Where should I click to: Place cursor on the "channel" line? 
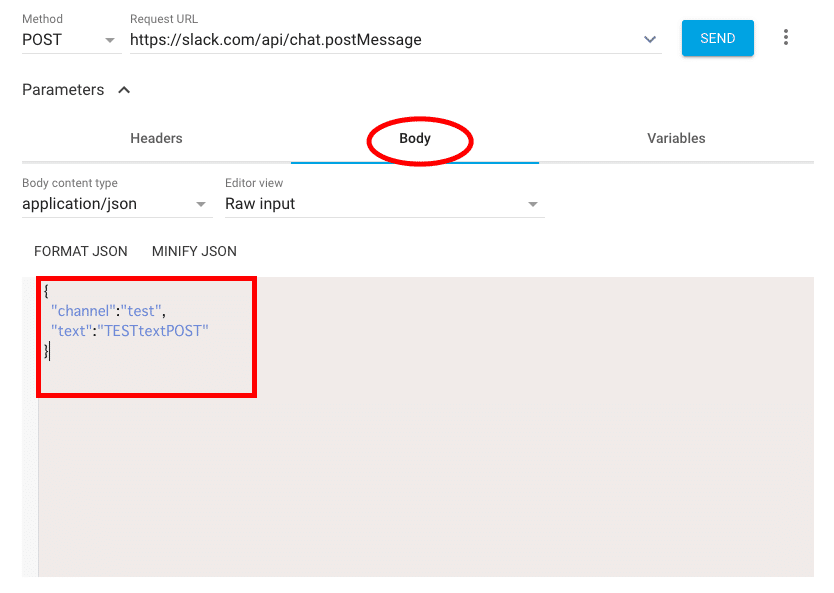coord(108,311)
